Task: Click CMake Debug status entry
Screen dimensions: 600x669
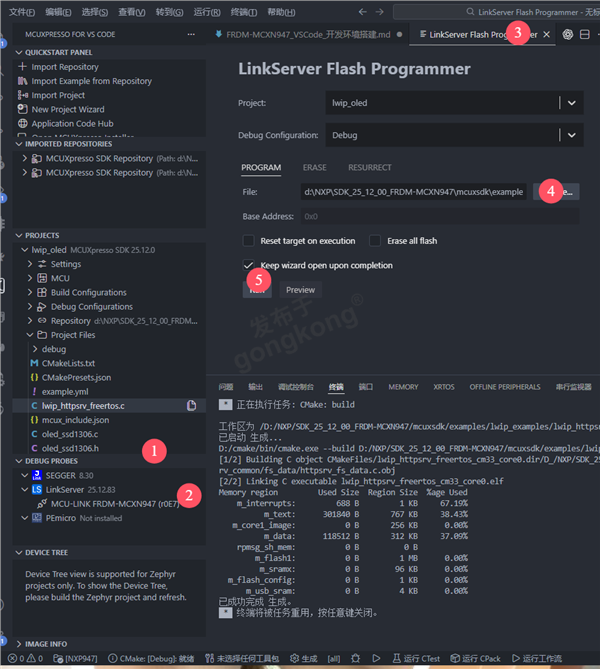Action: 151,658
